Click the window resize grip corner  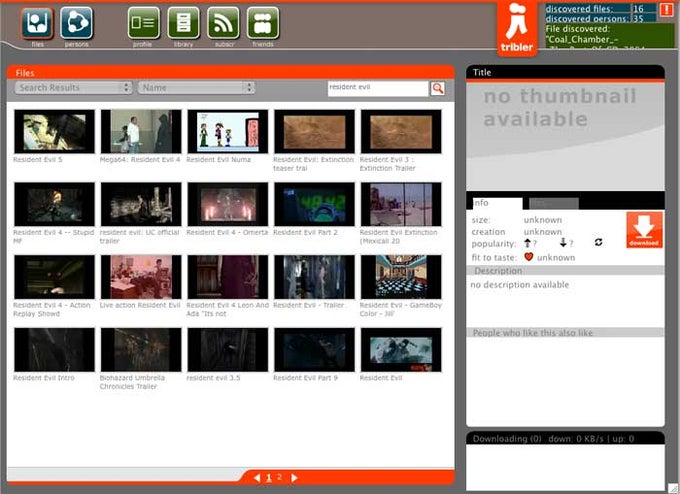(673, 488)
